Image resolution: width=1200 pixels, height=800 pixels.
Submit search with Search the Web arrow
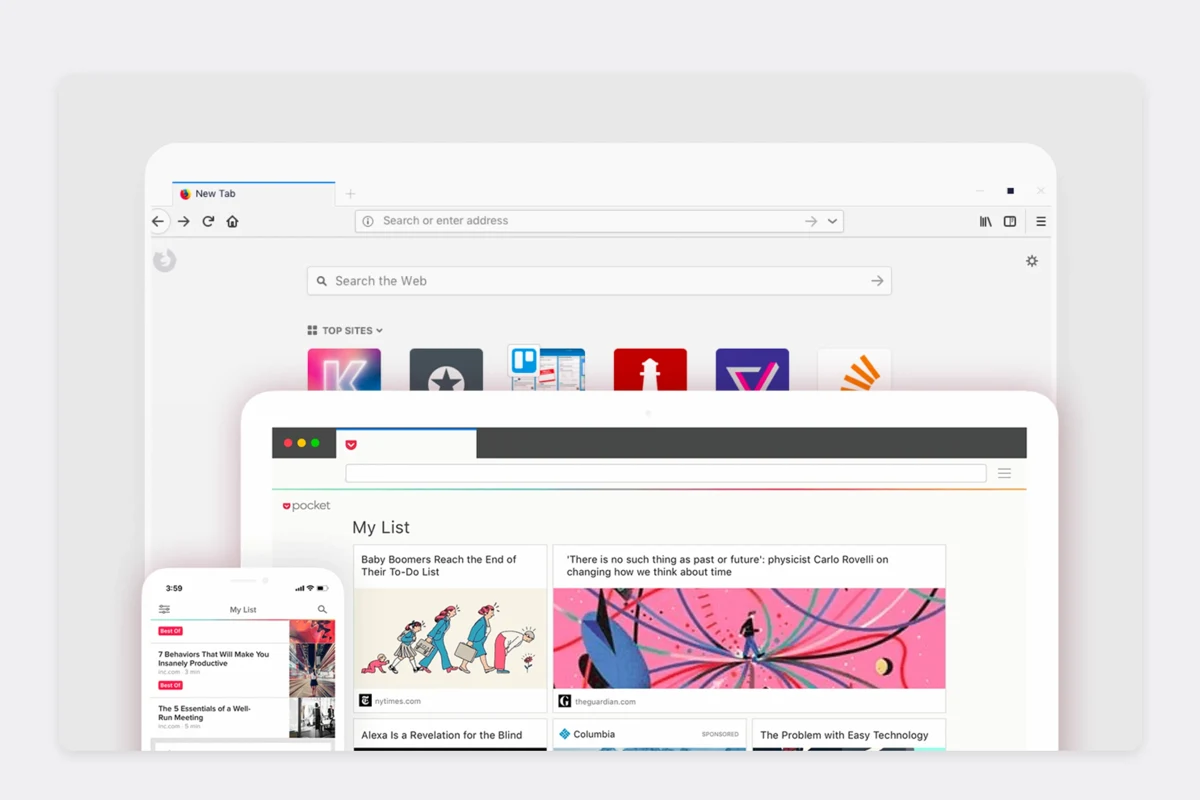[877, 281]
